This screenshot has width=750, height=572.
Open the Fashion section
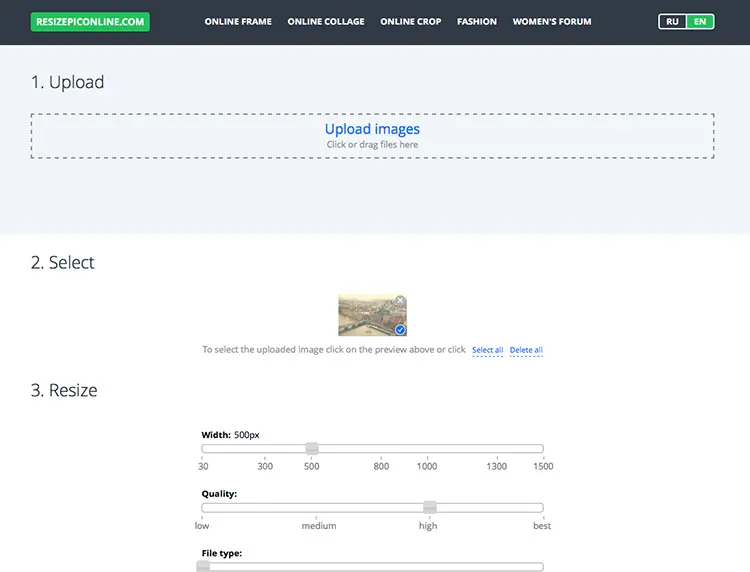point(477,22)
